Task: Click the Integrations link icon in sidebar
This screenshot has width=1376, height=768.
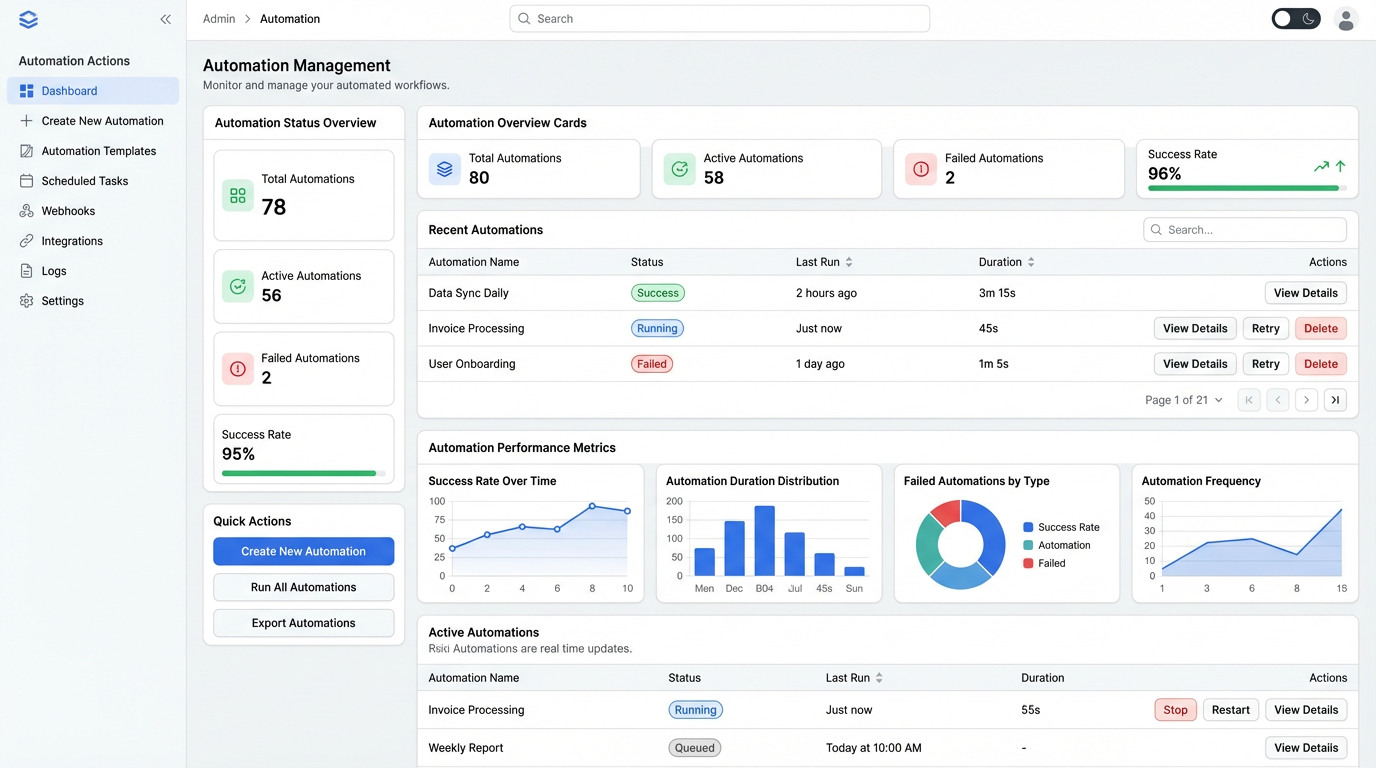Action: (26, 241)
